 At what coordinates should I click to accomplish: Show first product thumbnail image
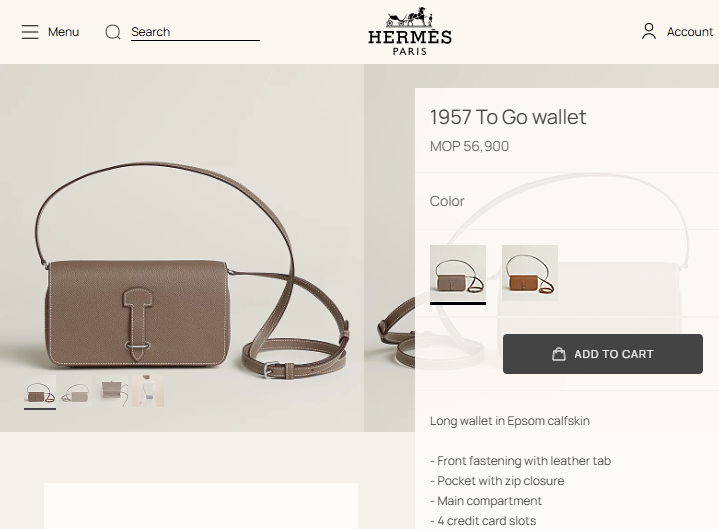pos(40,393)
